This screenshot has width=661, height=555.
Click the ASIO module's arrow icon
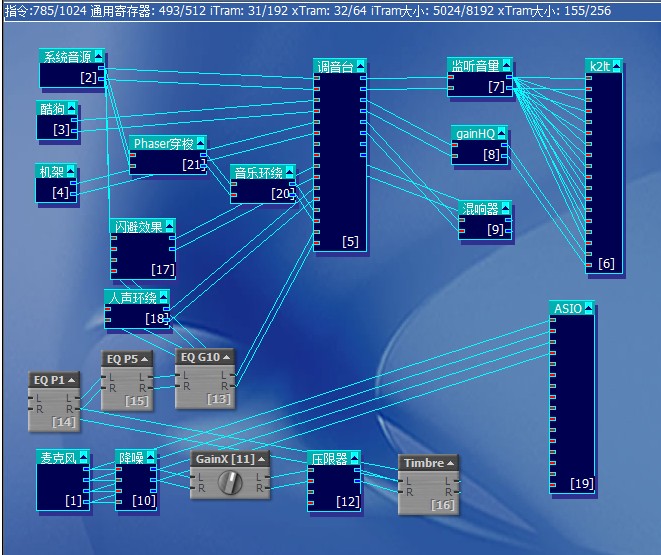point(588,308)
